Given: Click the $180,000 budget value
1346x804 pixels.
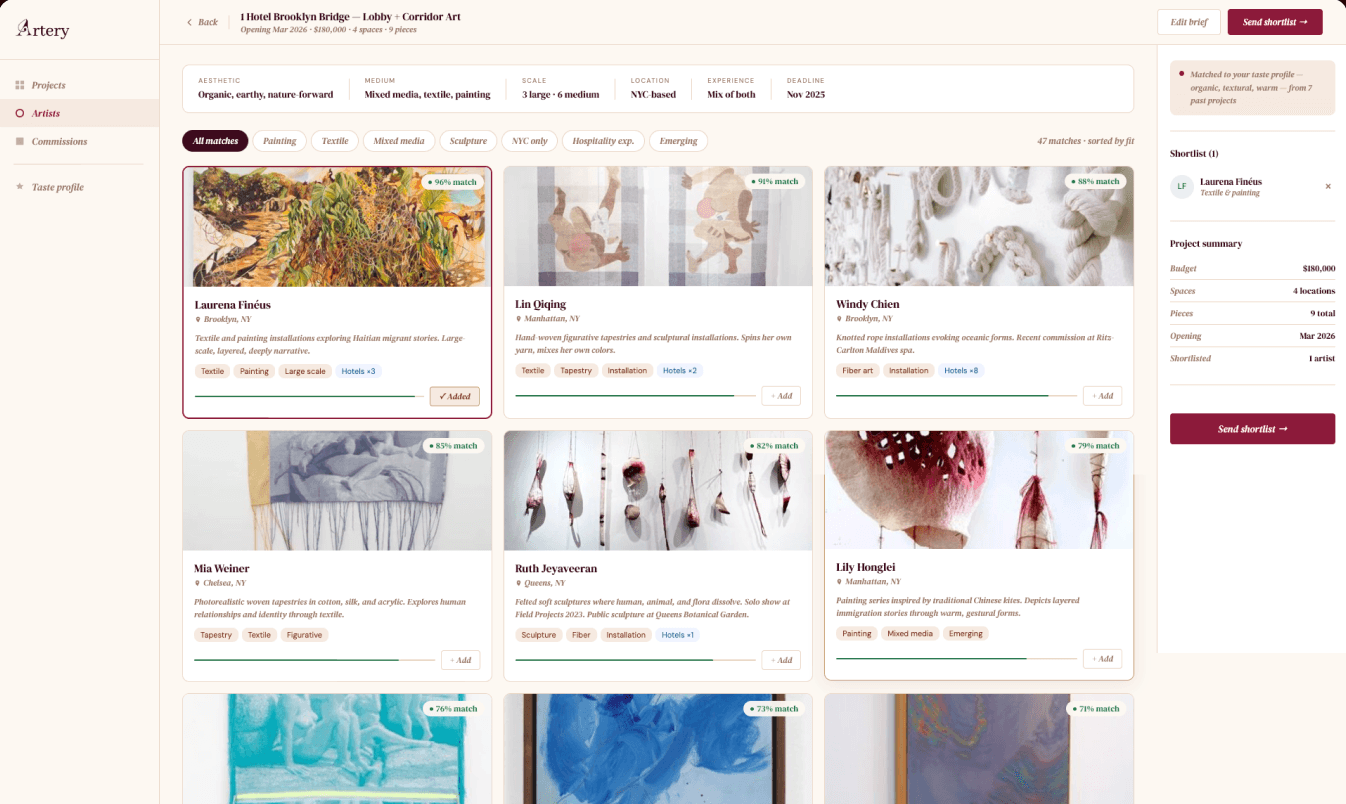Looking at the screenshot, I should pos(1319,269).
